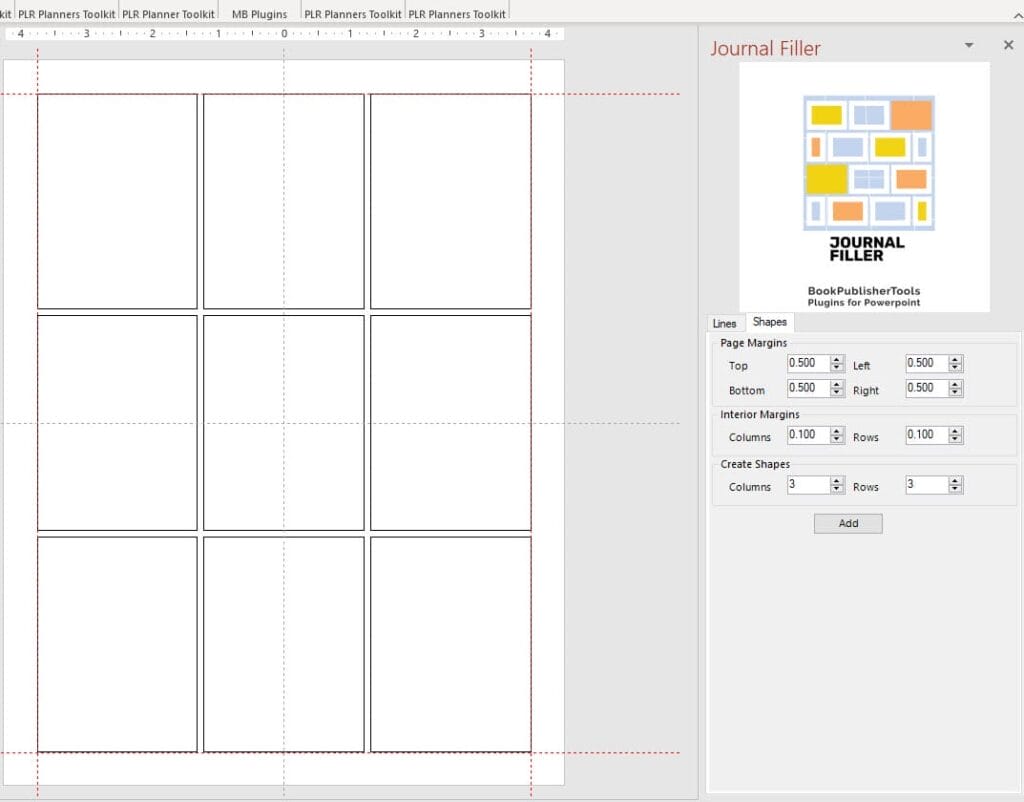Open the PLR Planner Toolkit ribbon tab
The width and height of the screenshot is (1024, 802).
coord(168,14)
